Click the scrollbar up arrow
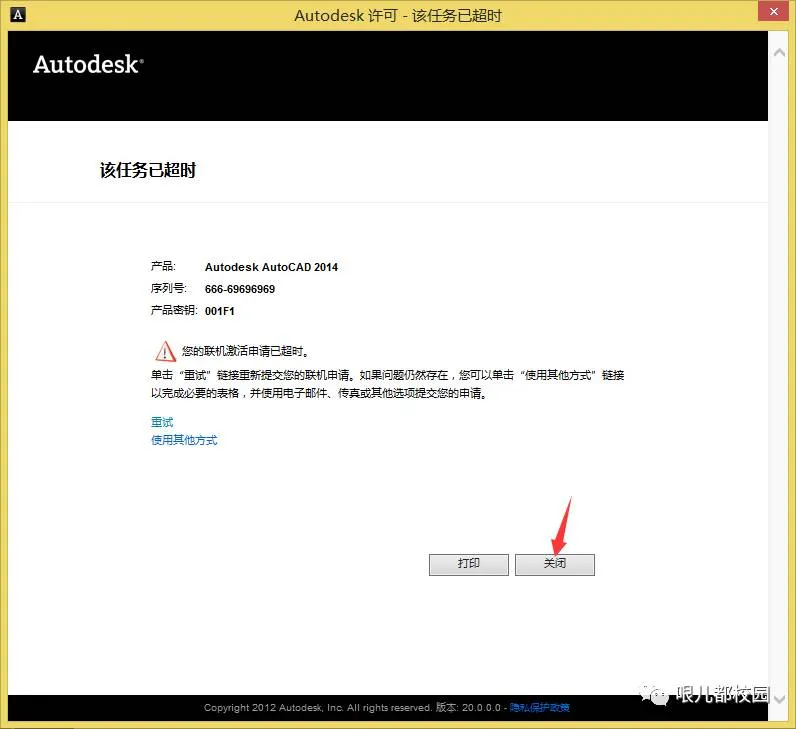 click(x=779, y=52)
